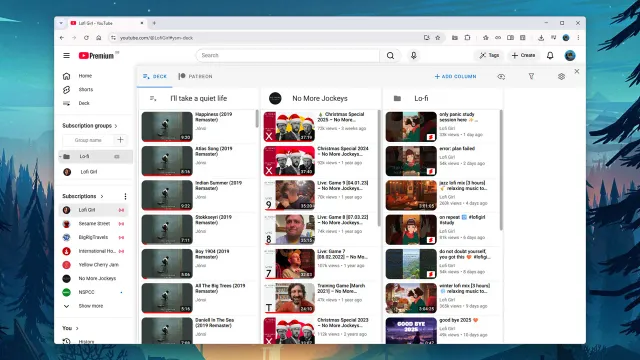Image resolution: width=640 pixels, height=360 pixels.
Task: Collapse the Lo-fi group tree arrow
Action: 60,156
